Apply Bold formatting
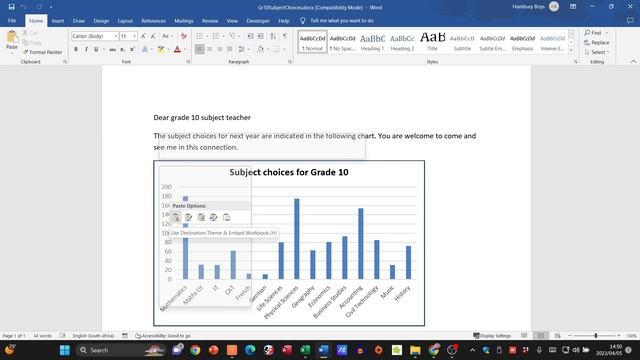Screen dimensions: 640x360 coord(76,49)
